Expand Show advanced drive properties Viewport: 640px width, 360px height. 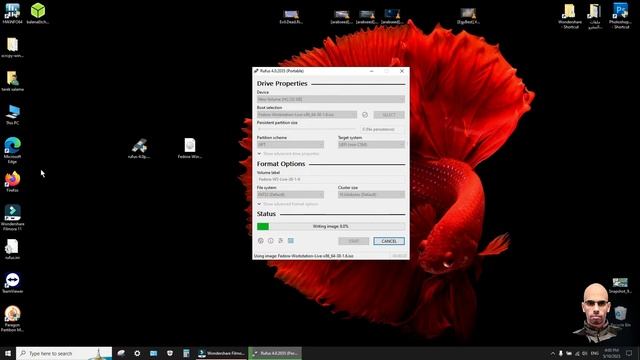[x=288, y=154]
